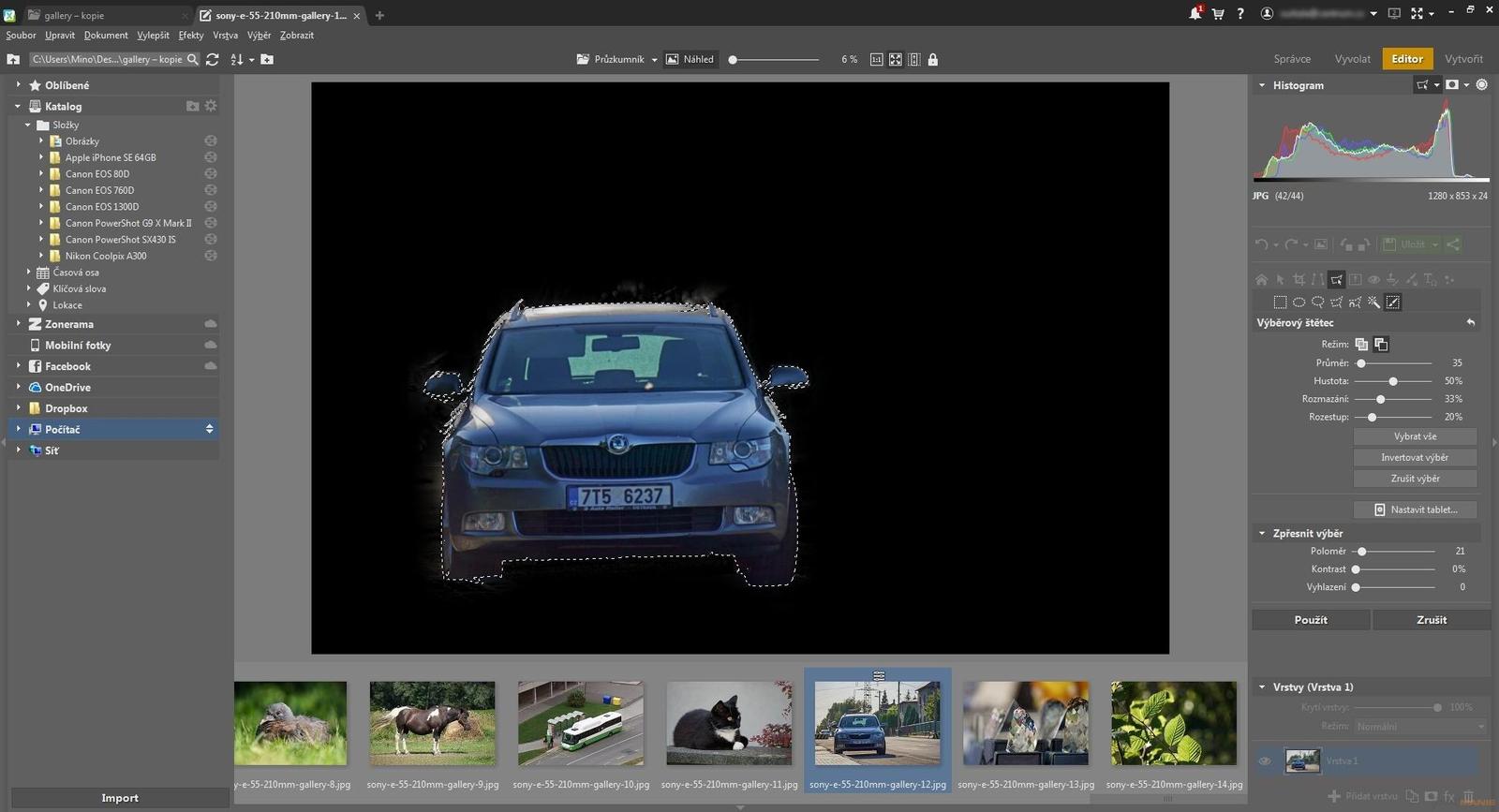
Task: Click the Použít button
Action: (1311, 620)
